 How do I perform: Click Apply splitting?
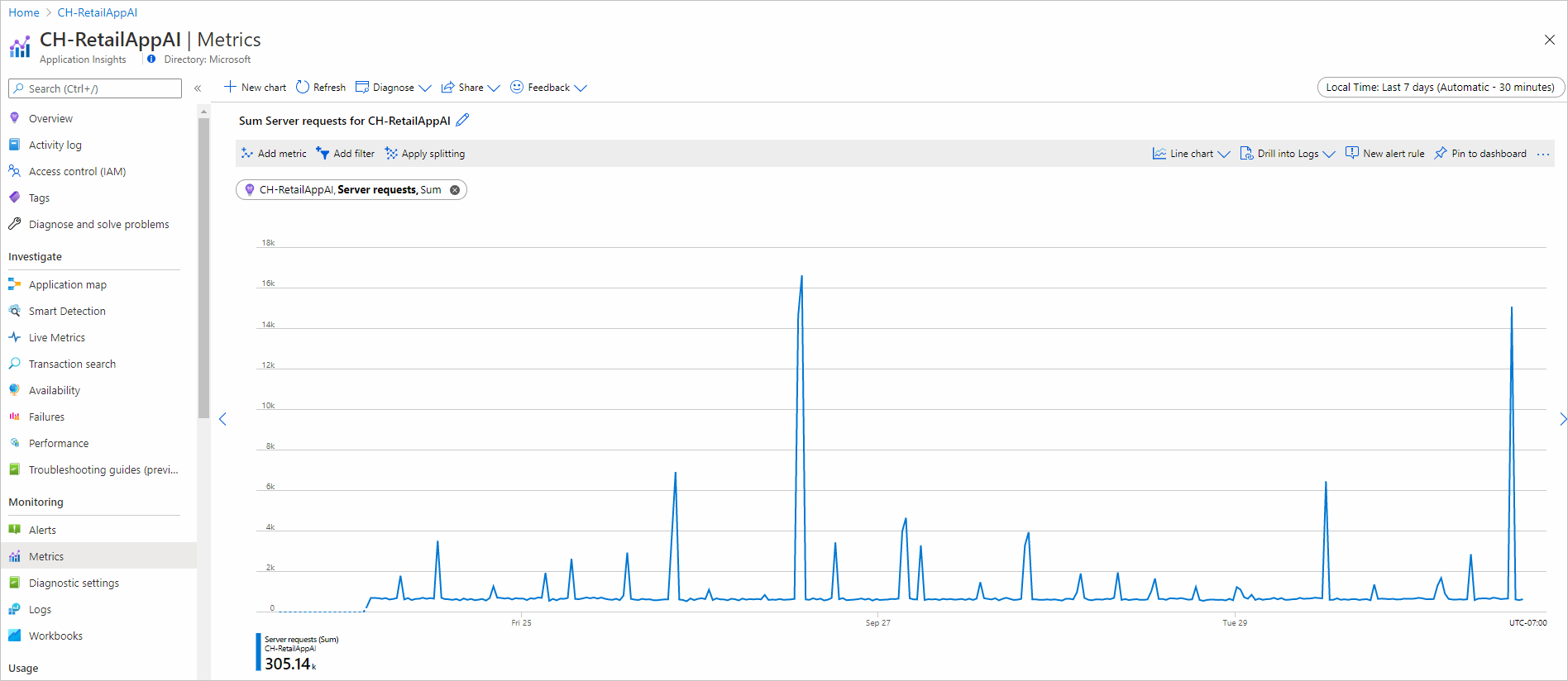pos(425,154)
